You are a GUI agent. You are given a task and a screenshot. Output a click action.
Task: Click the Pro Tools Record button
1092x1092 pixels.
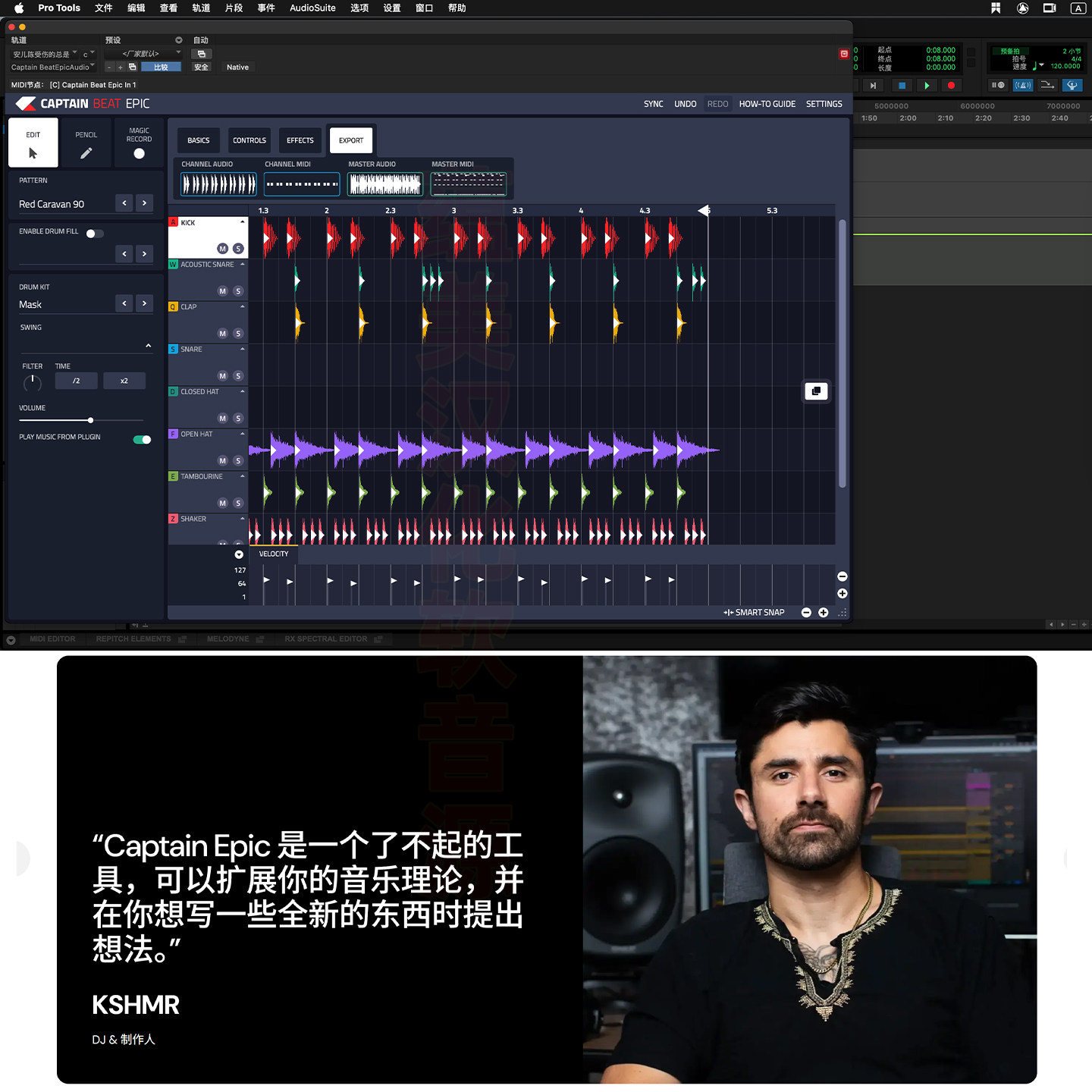tap(951, 86)
